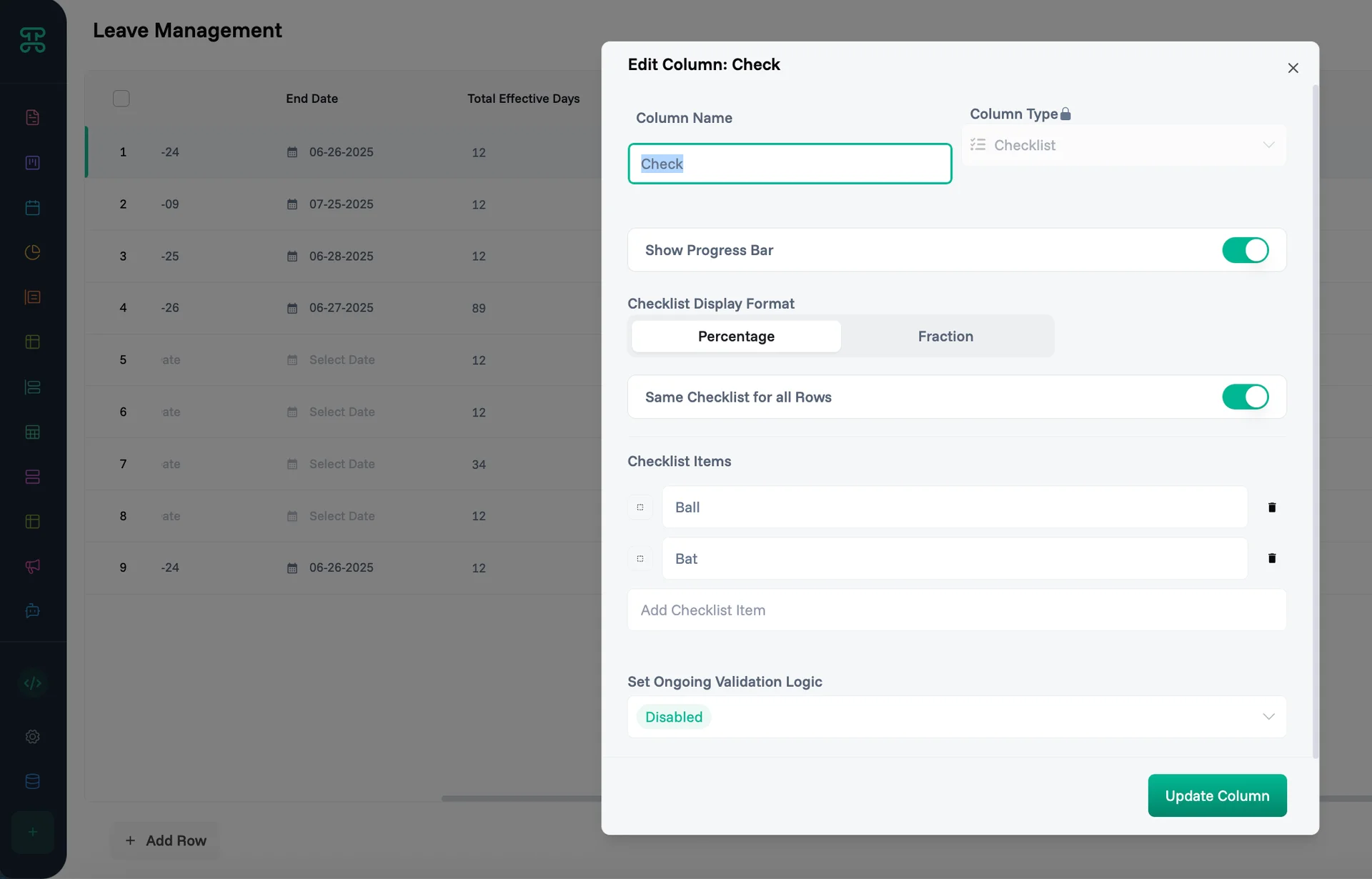Viewport: 1372px width, 879px height.
Task: Select the Fraction display format
Action: (945, 336)
